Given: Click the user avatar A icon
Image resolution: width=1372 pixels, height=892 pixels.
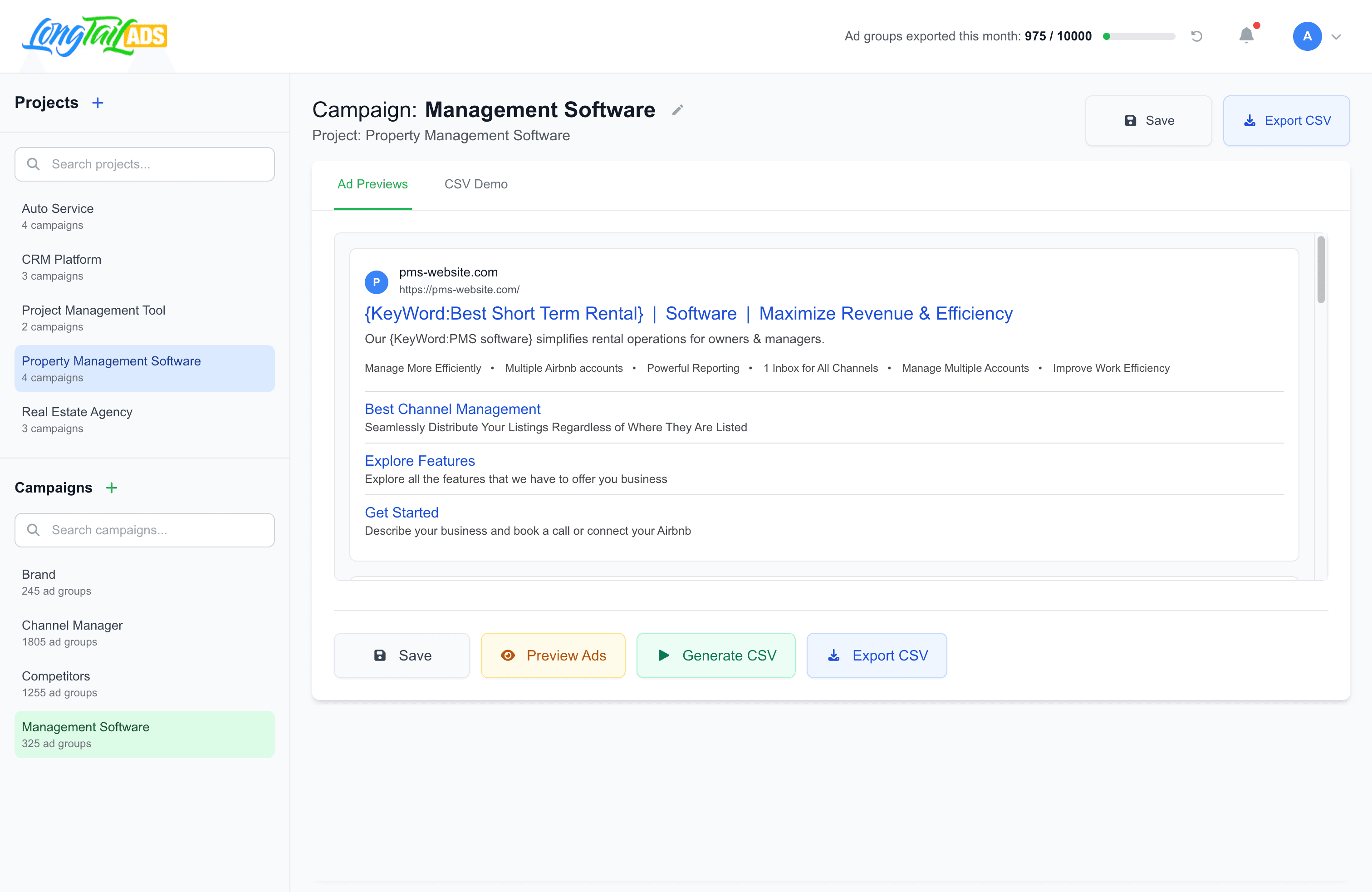Looking at the screenshot, I should pyautogui.click(x=1307, y=36).
